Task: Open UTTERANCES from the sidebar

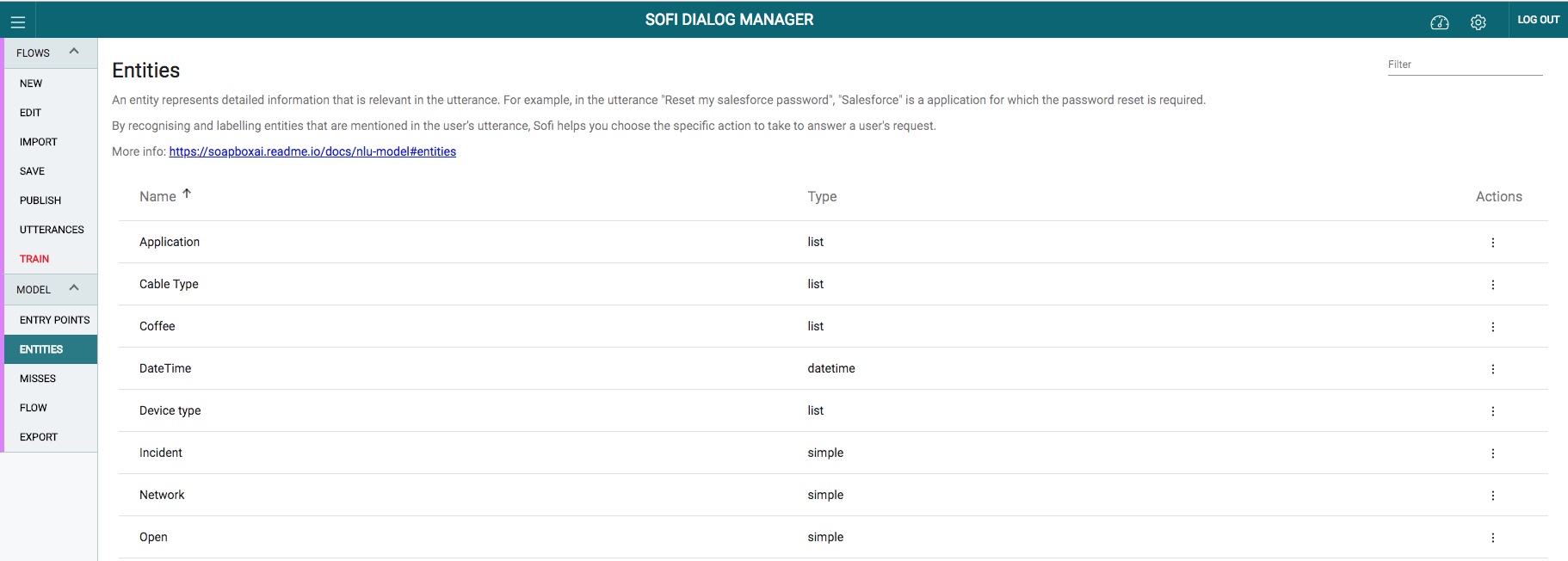Action: coord(51,230)
